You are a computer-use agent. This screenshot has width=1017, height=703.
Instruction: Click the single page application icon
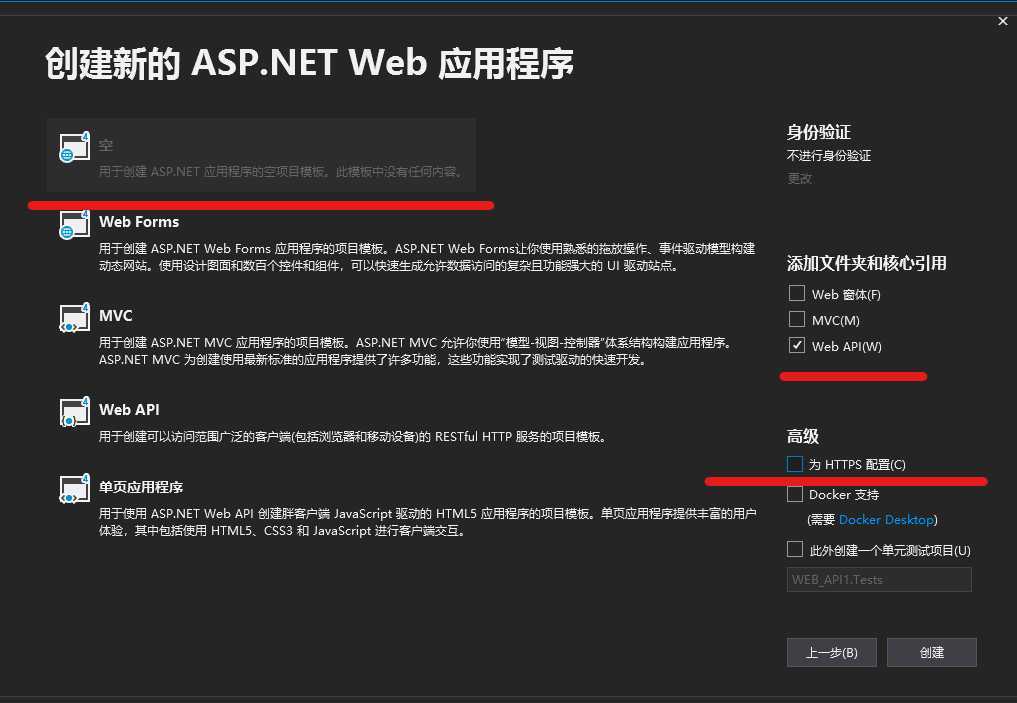75,489
